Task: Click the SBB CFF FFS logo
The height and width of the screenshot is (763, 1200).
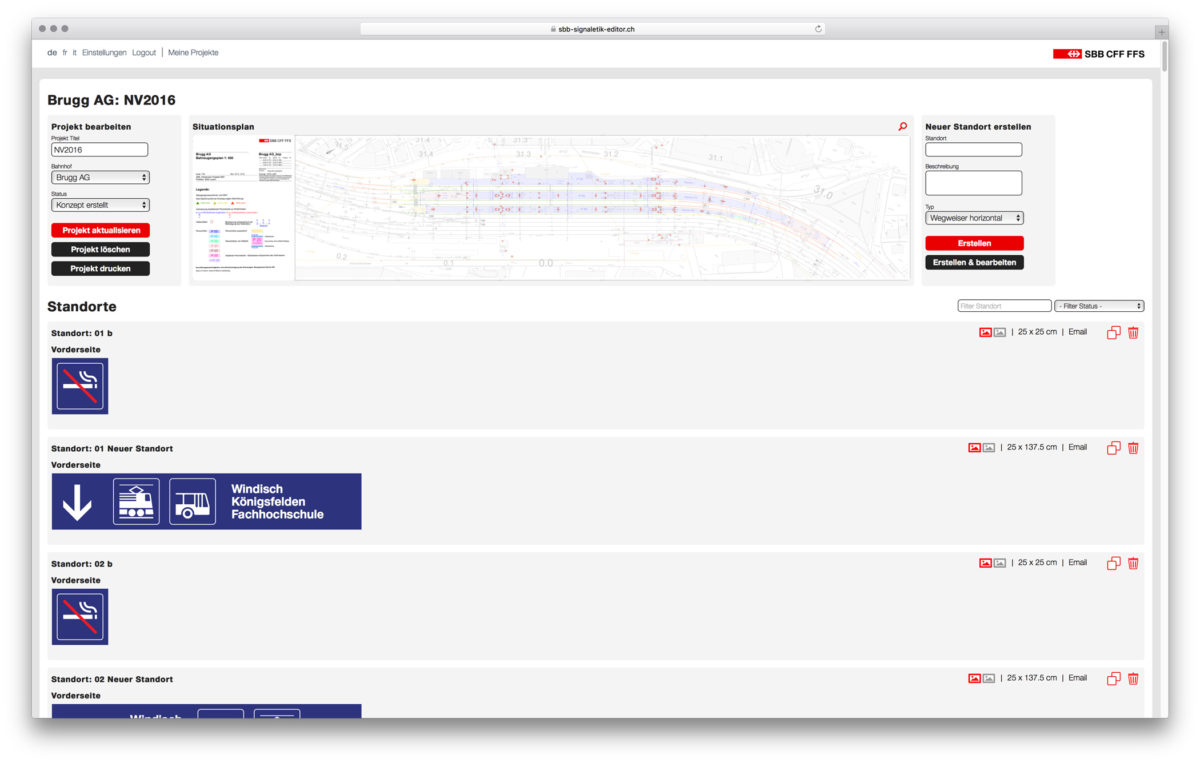Action: pyautogui.click(x=1098, y=54)
